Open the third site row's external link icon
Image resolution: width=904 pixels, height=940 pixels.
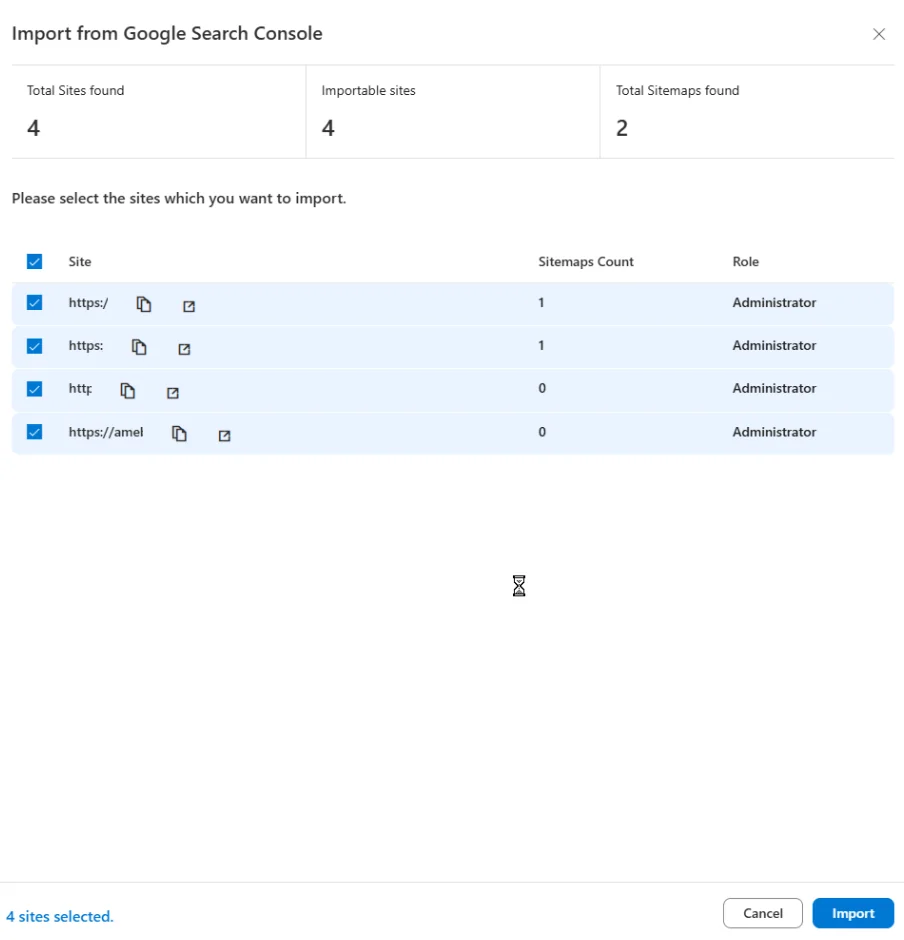[x=173, y=392]
